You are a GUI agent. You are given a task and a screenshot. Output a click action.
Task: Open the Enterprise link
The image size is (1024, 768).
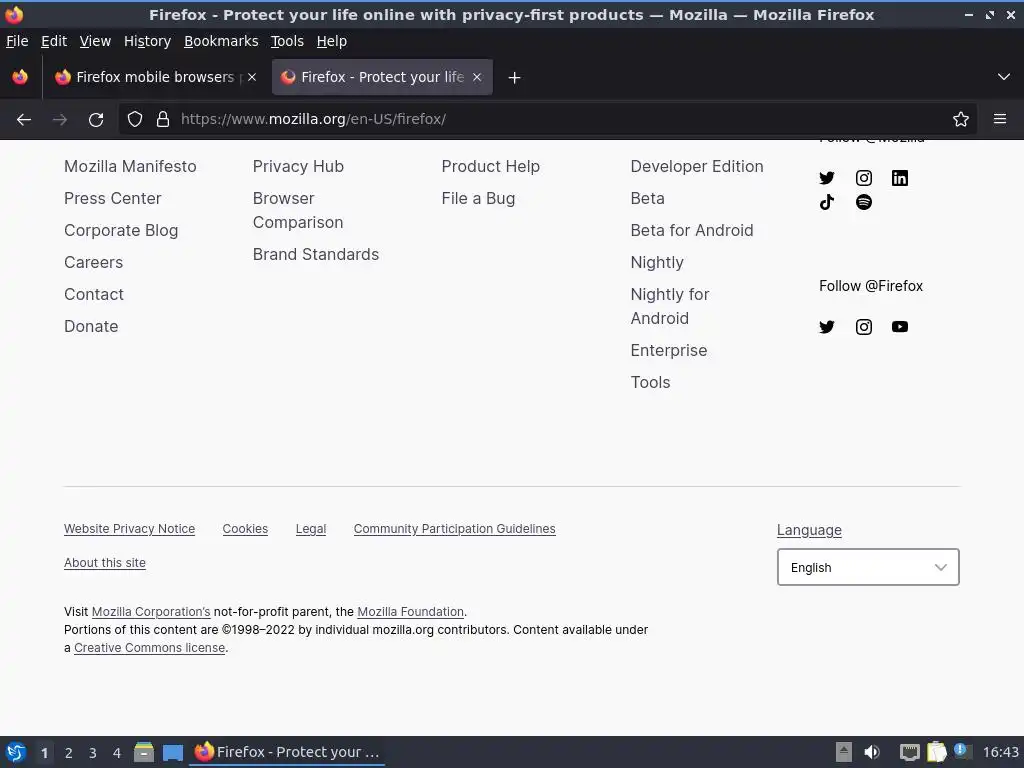click(x=669, y=351)
